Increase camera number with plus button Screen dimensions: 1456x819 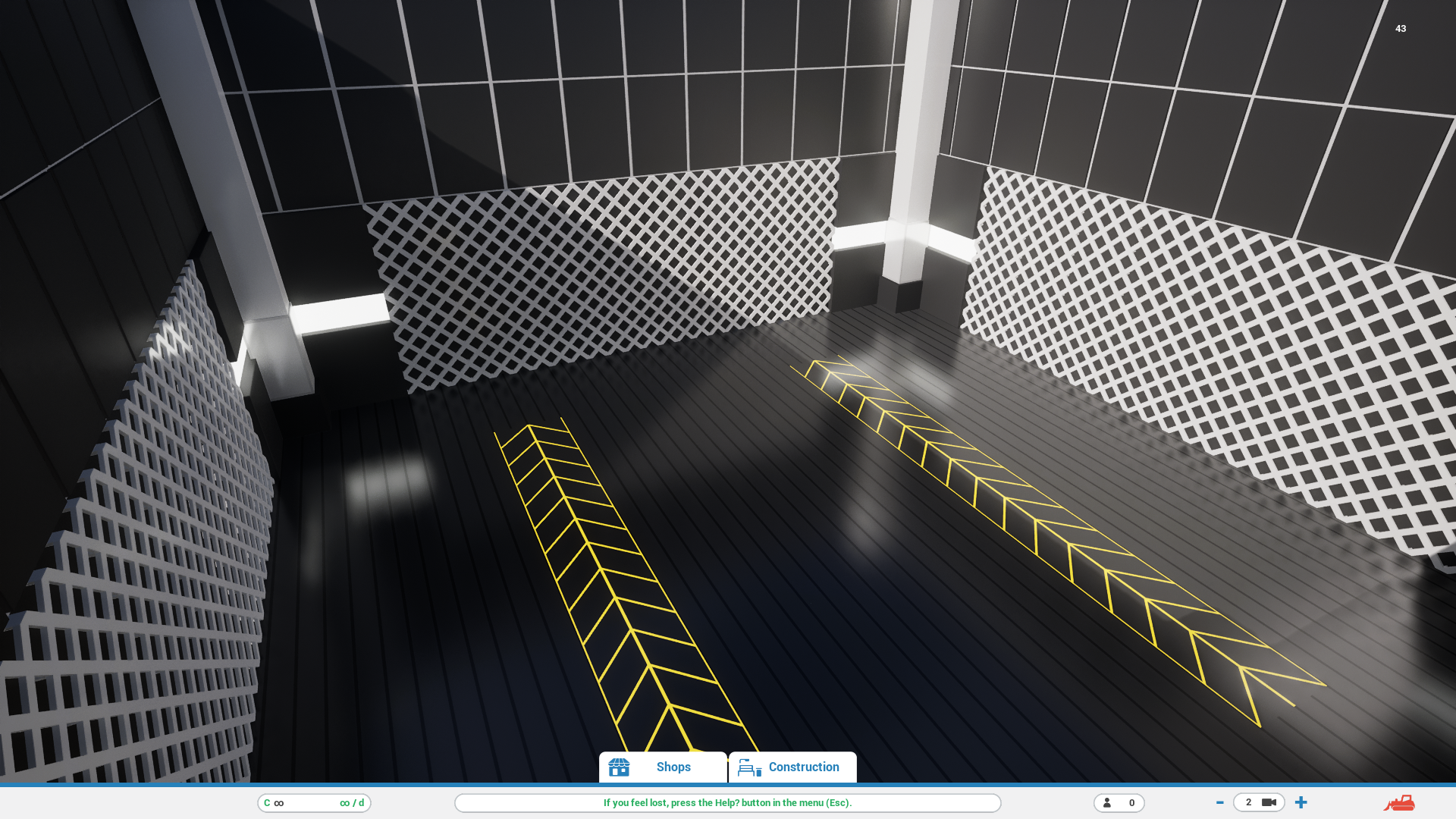click(1301, 802)
